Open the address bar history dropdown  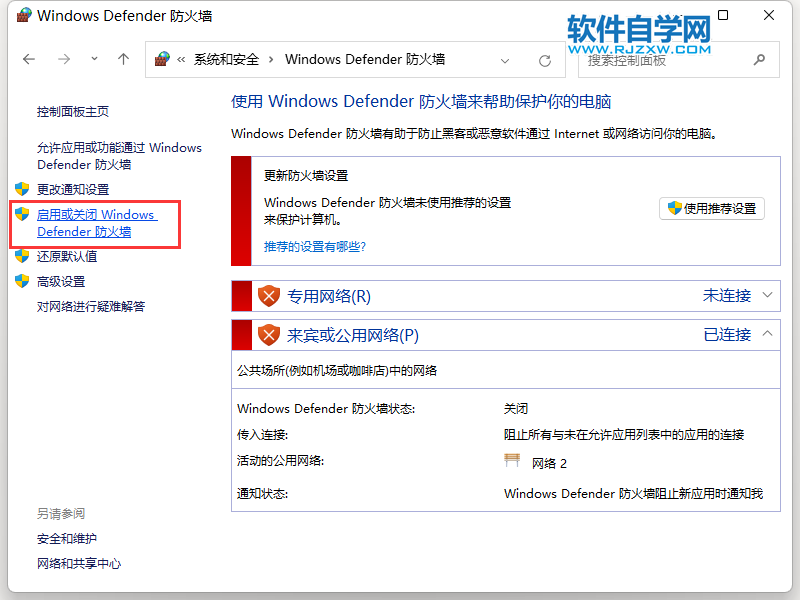pos(505,61)
